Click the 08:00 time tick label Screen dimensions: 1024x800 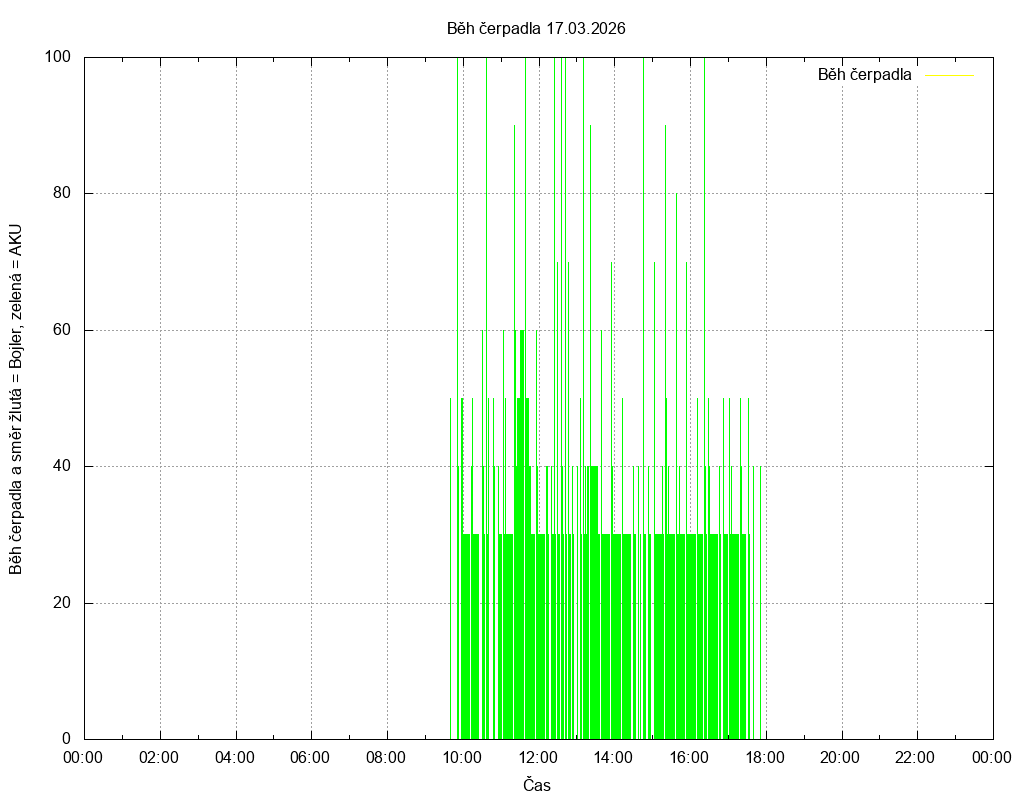[386, 757]
